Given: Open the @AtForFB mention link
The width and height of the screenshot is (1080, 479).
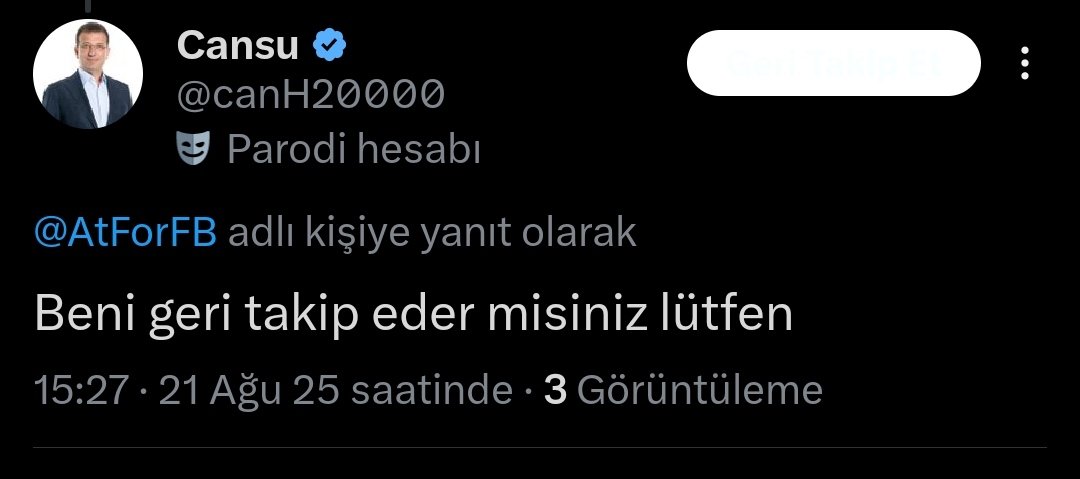Looking at the screenshot, I should click(125, 234).
